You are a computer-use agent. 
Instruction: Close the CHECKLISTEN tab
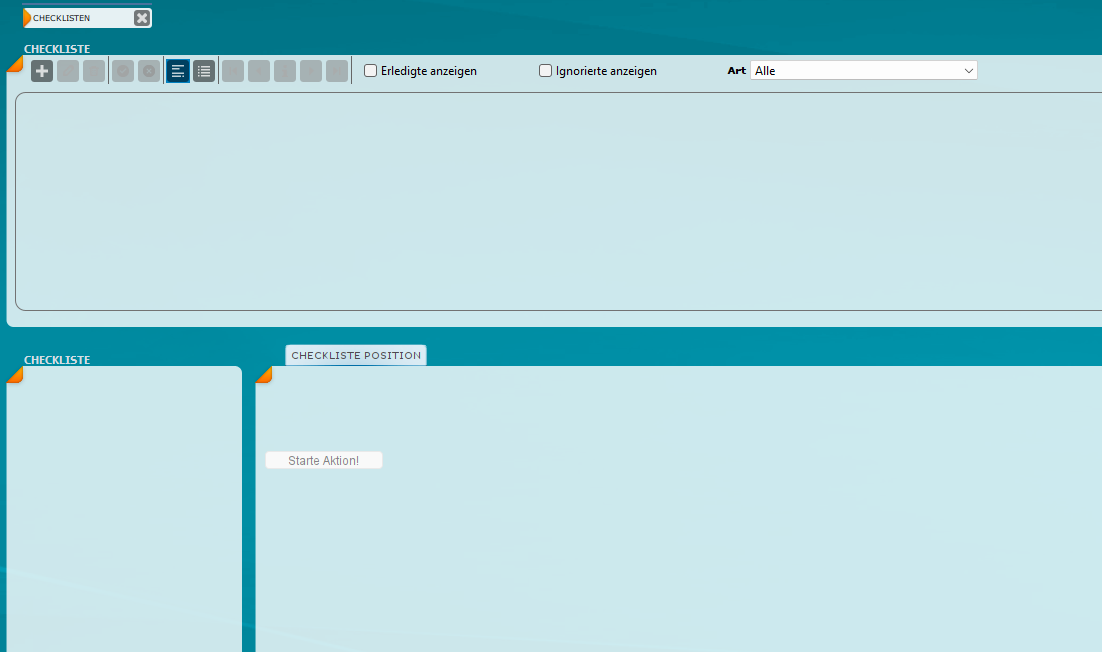142,18
